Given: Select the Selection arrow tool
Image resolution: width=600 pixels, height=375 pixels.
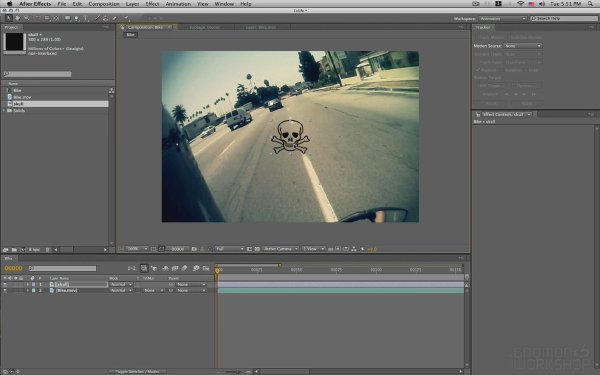Looking at the screenshot, I should [x=8, y=18].
